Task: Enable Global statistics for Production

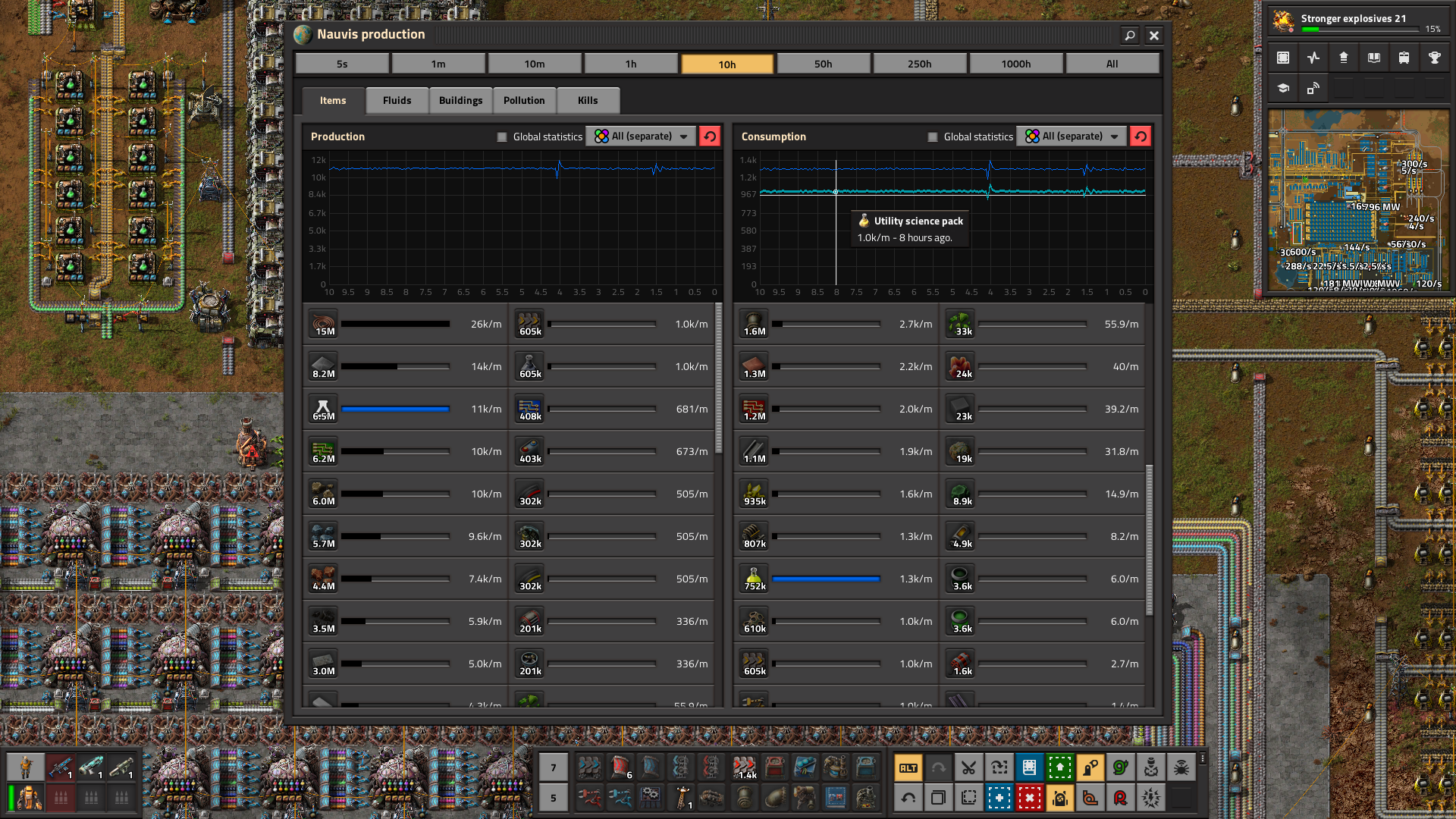Action: coord(502,136)
